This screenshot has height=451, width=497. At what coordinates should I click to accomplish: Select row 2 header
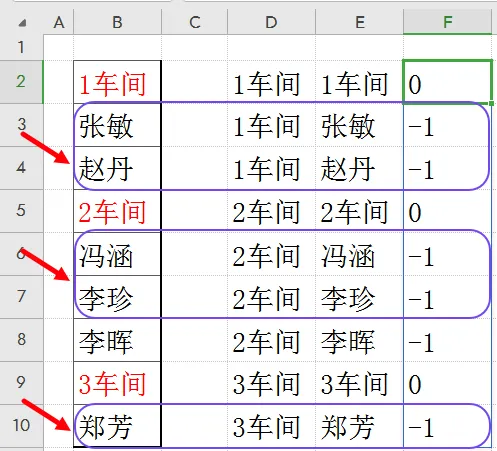21,82
